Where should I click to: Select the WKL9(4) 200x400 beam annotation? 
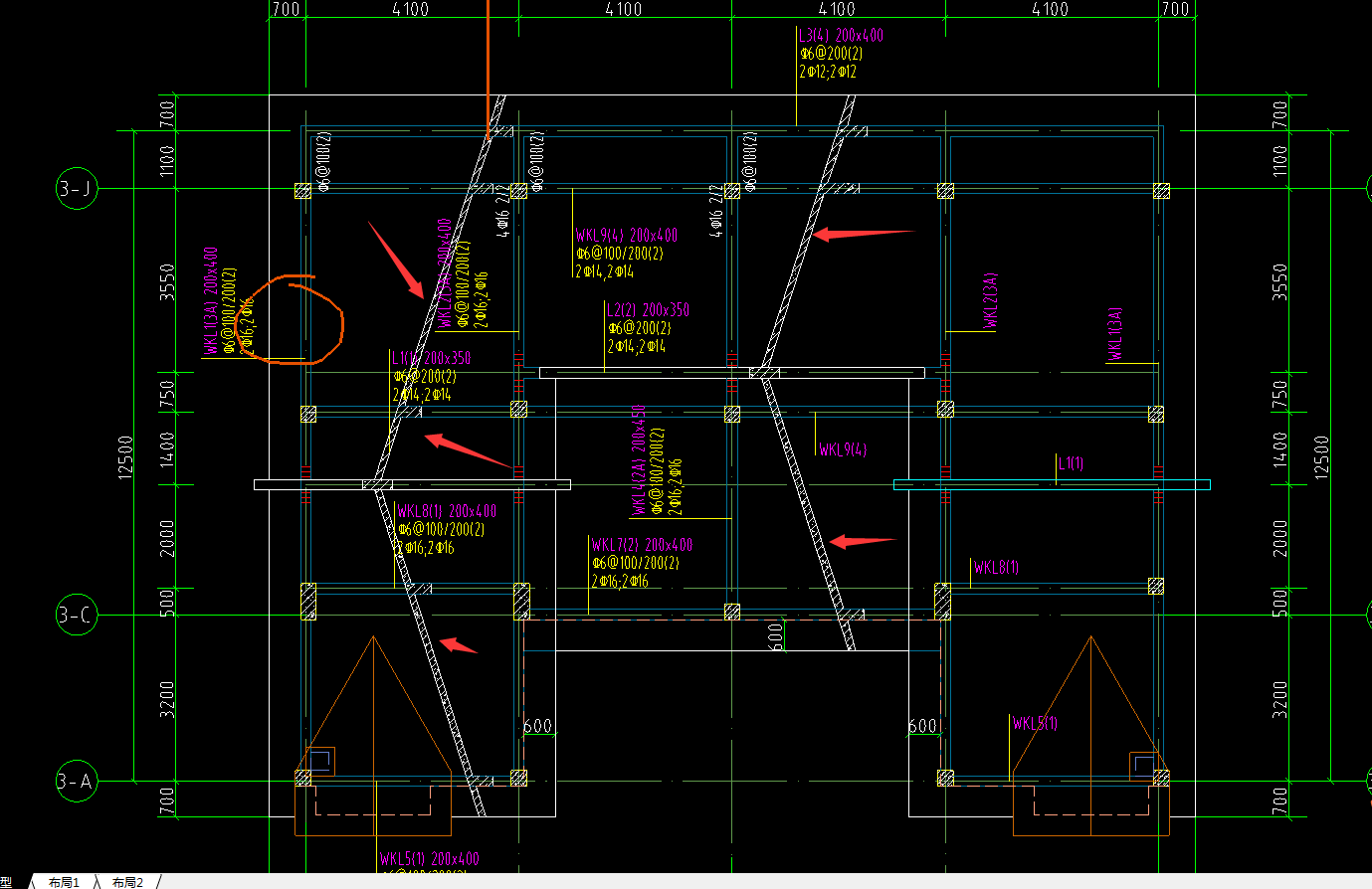pyautogui.click(x=626, y=236)
